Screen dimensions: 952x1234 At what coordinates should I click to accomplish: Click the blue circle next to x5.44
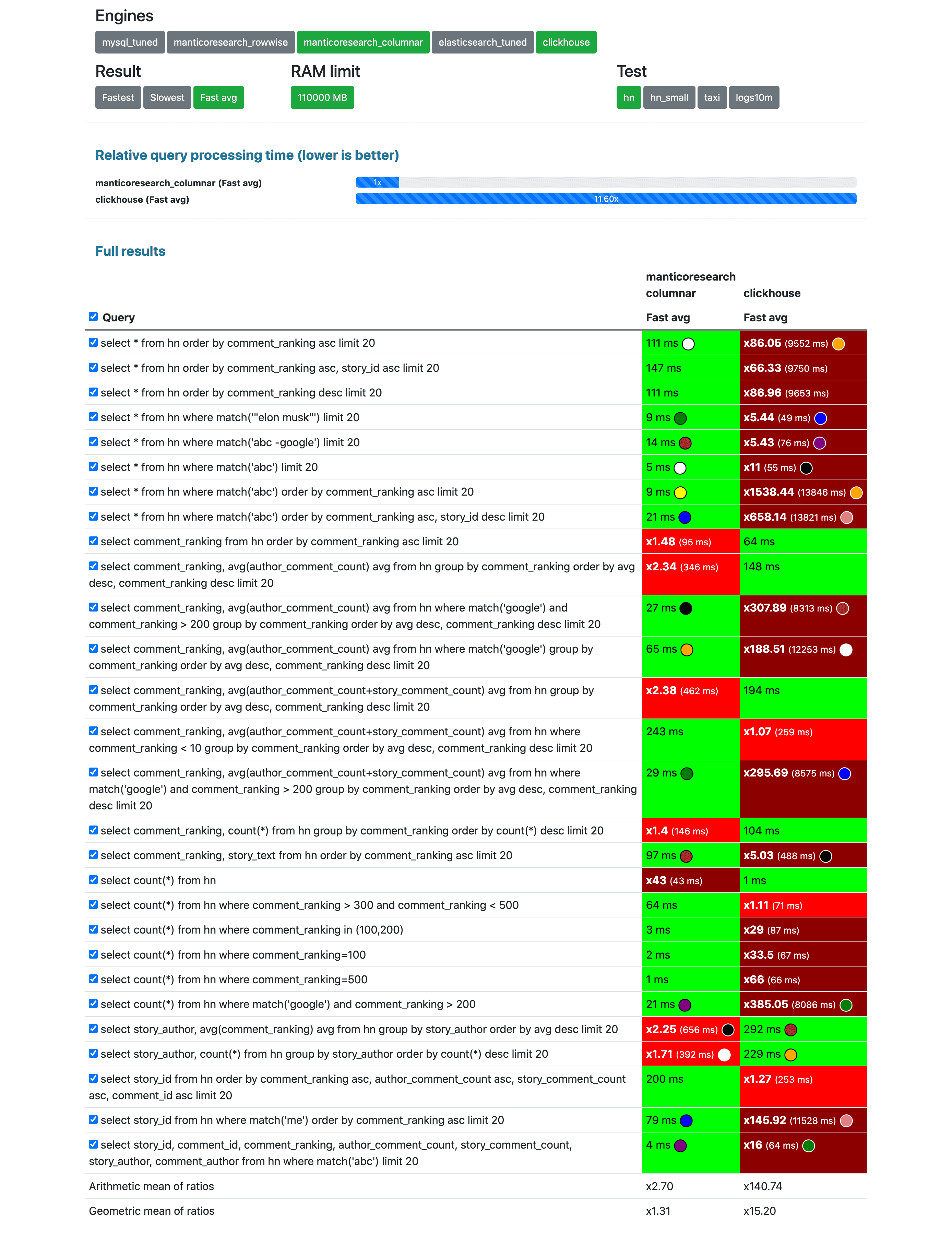(x=820, y=418)
